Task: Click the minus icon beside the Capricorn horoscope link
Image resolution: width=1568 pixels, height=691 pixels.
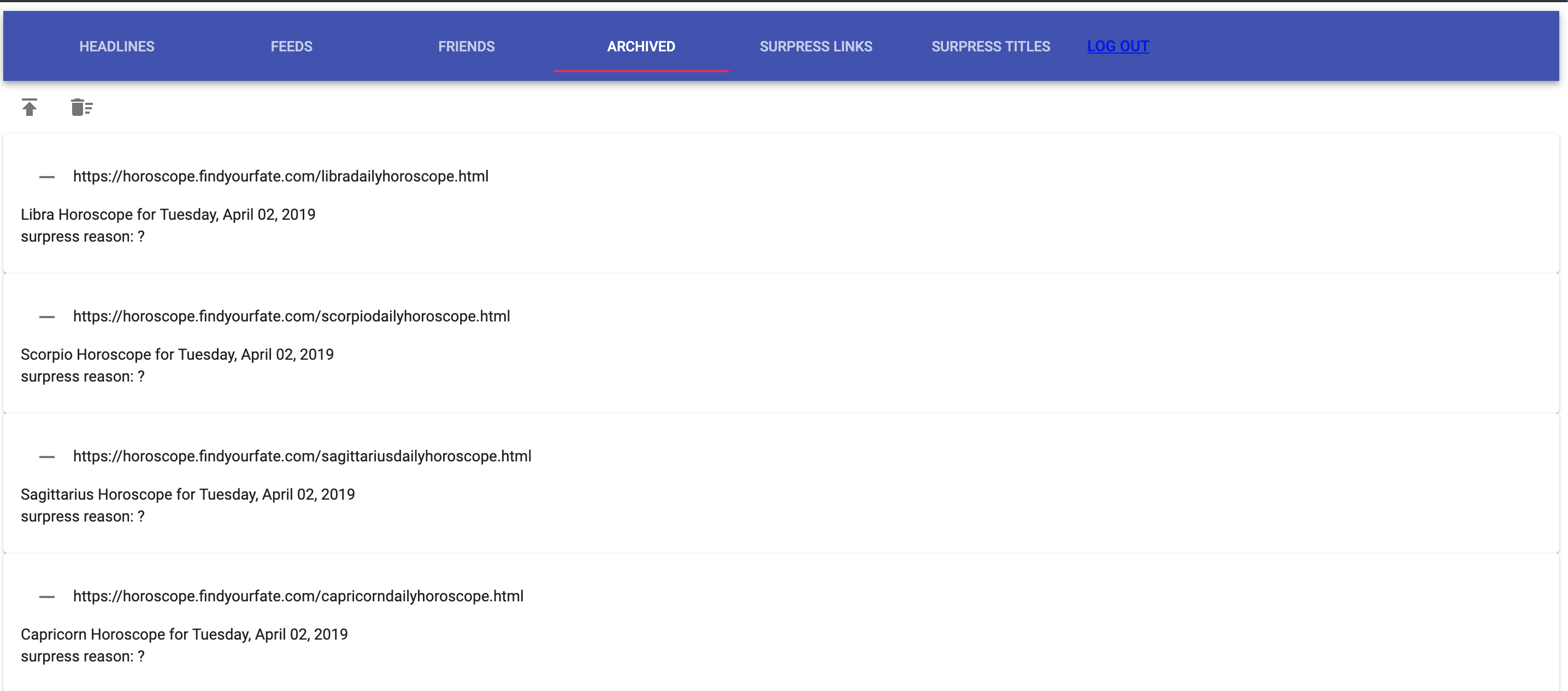Action: 47,597
